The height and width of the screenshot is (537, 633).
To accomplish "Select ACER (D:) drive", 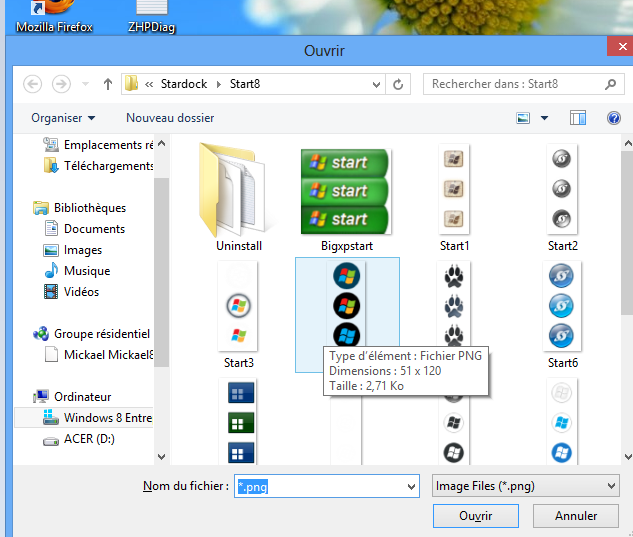I will (x=79, y=439).
